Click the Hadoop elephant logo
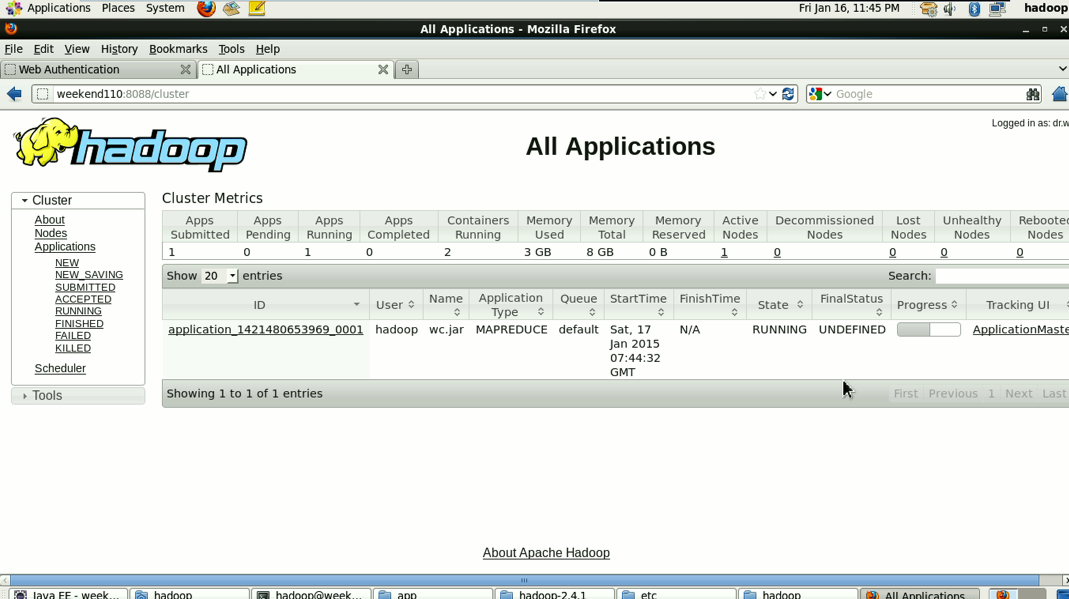This screenshot has width=1069, height=599. (130, 144)
